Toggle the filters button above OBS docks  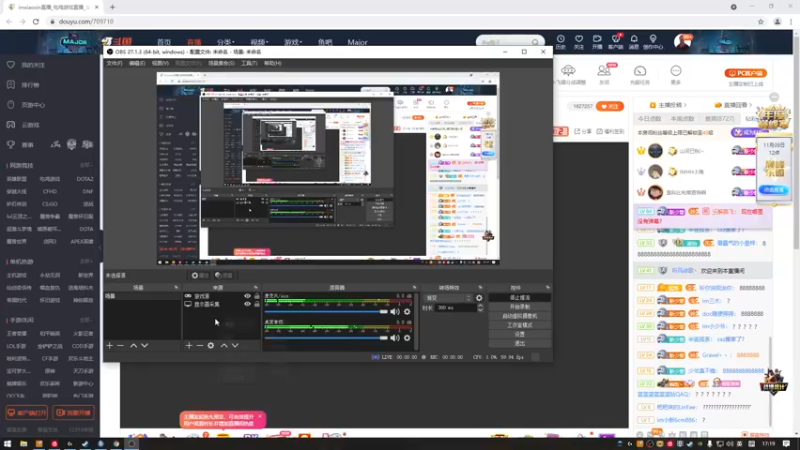coord(224,276)
